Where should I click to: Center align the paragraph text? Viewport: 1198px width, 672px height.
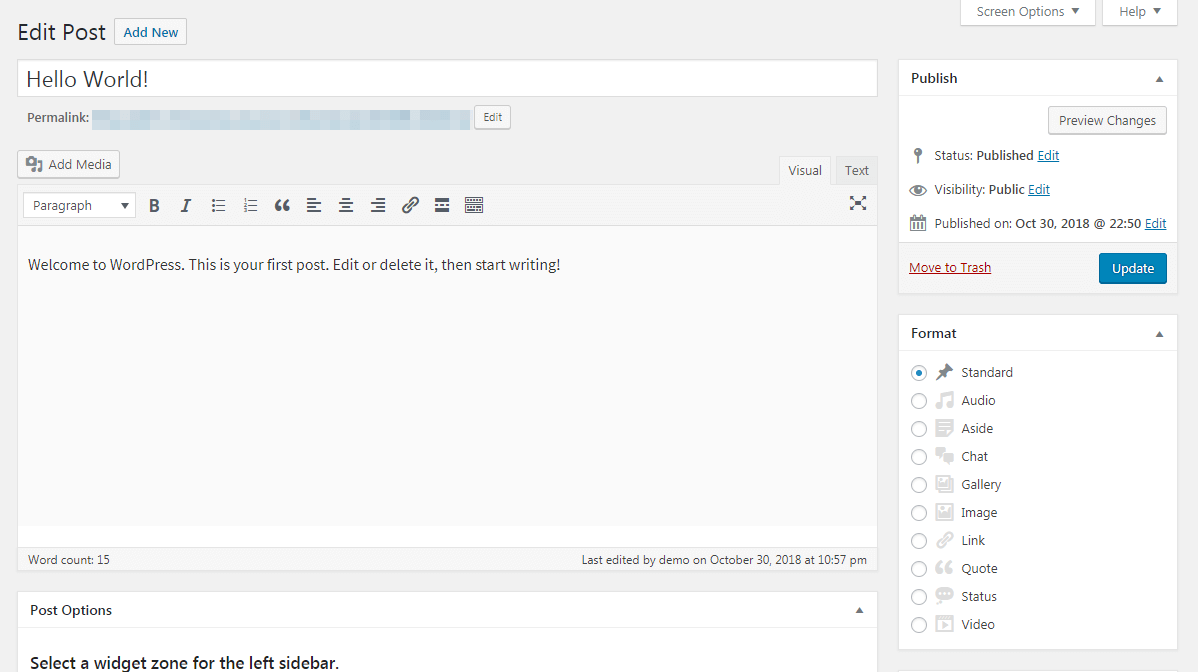346,205
